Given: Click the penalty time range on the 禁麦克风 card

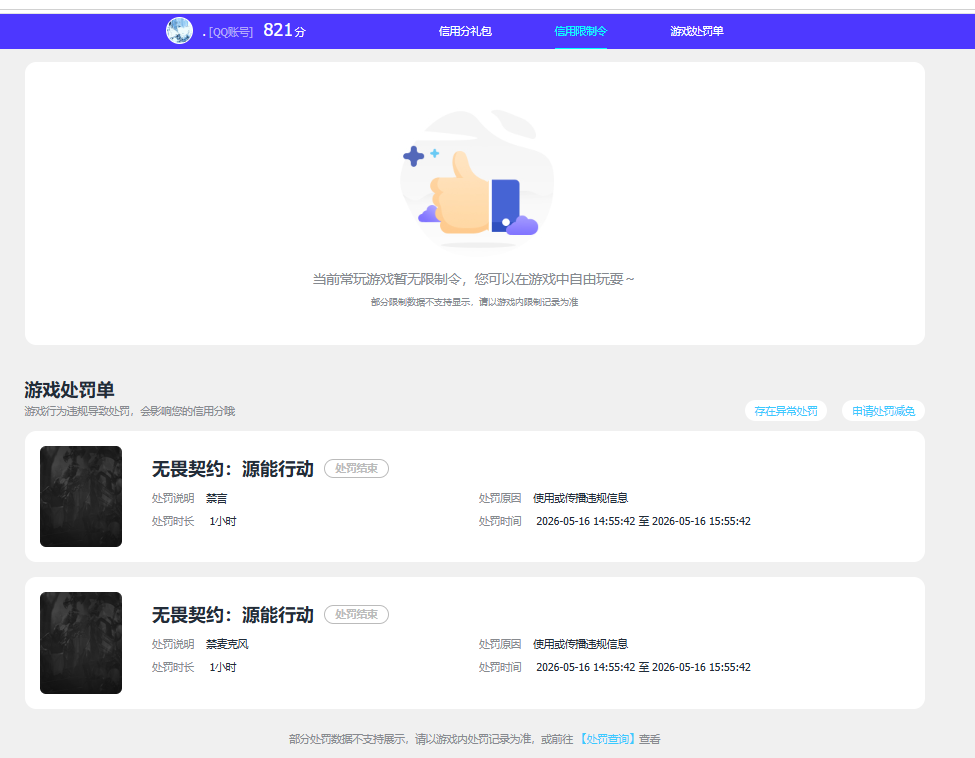Looking at the screenshot, I should point(643,667).
